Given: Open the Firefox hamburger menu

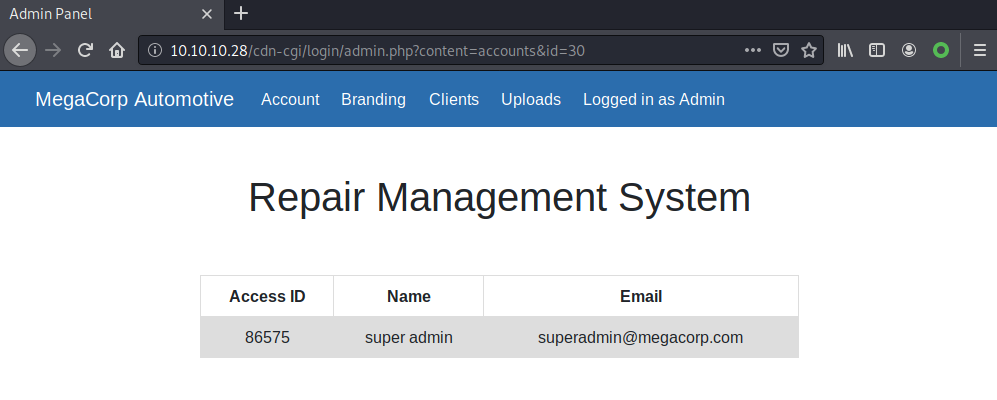Looking at the screenshot, I should (979, 50).
